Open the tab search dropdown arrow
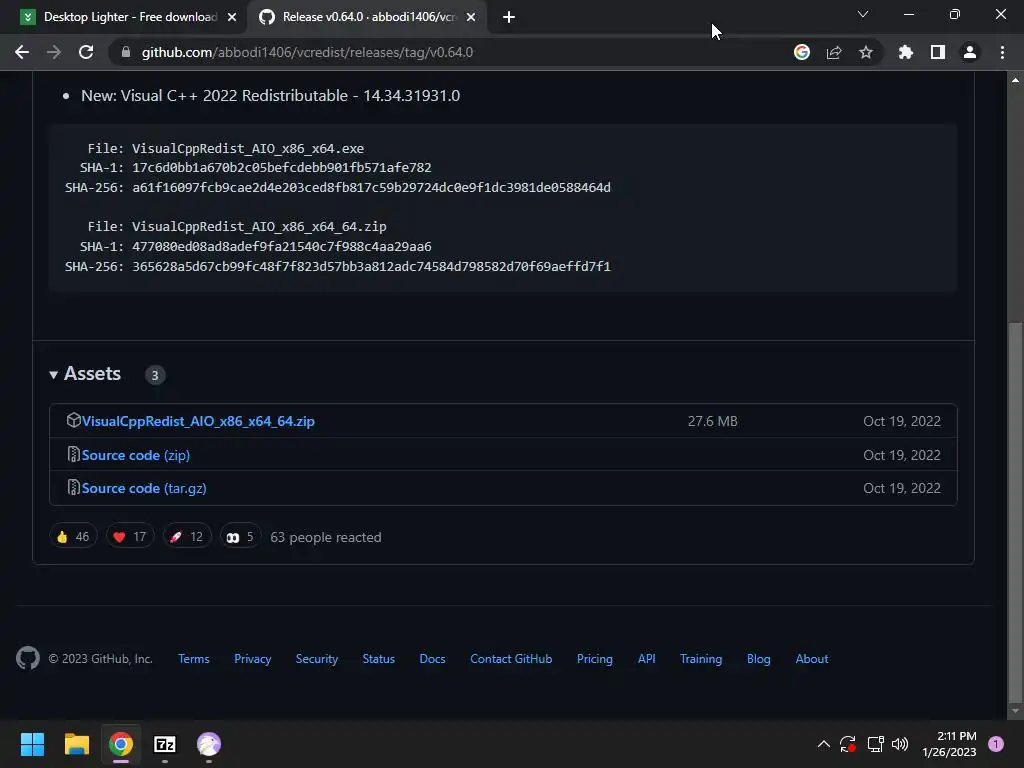Viewport: 1024px width, 768px height. tap(863, 14)
